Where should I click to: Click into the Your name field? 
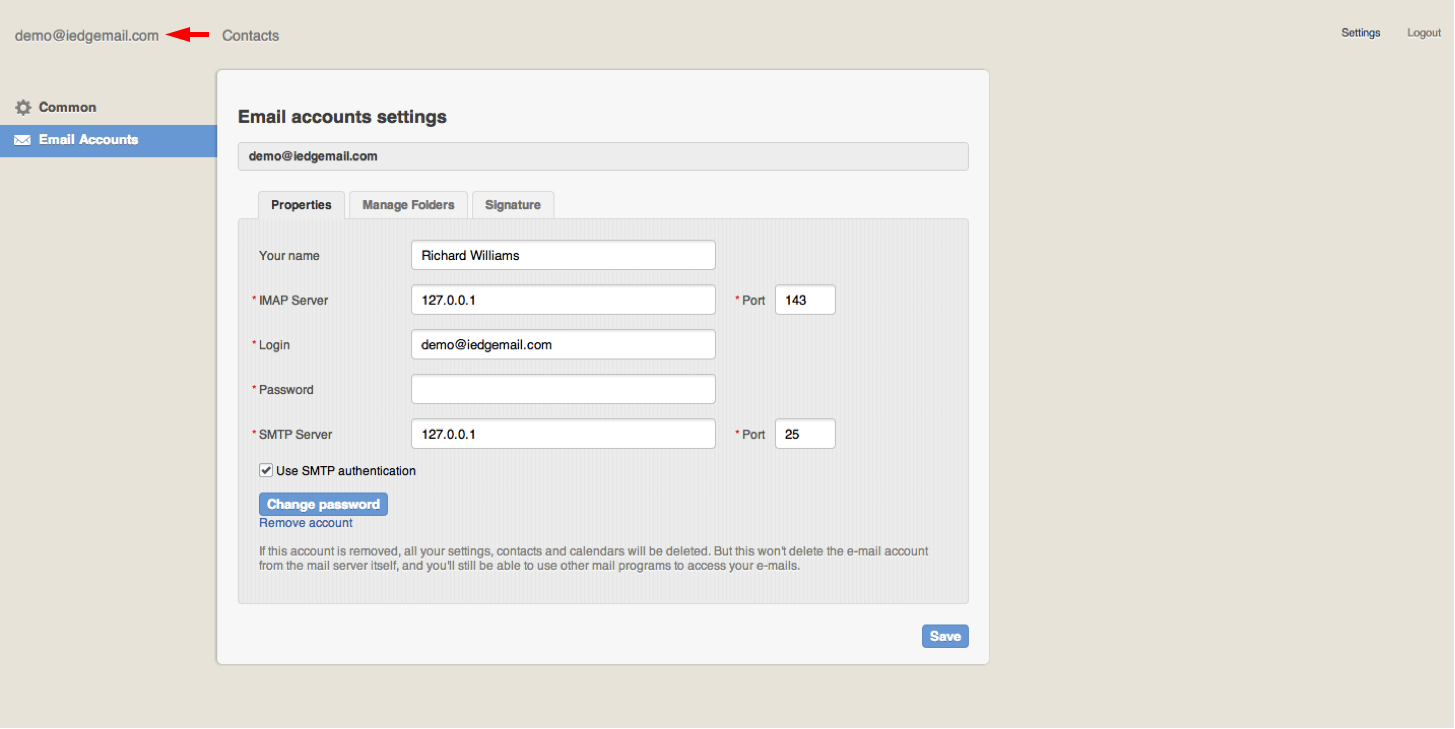[x=563, y=255]
